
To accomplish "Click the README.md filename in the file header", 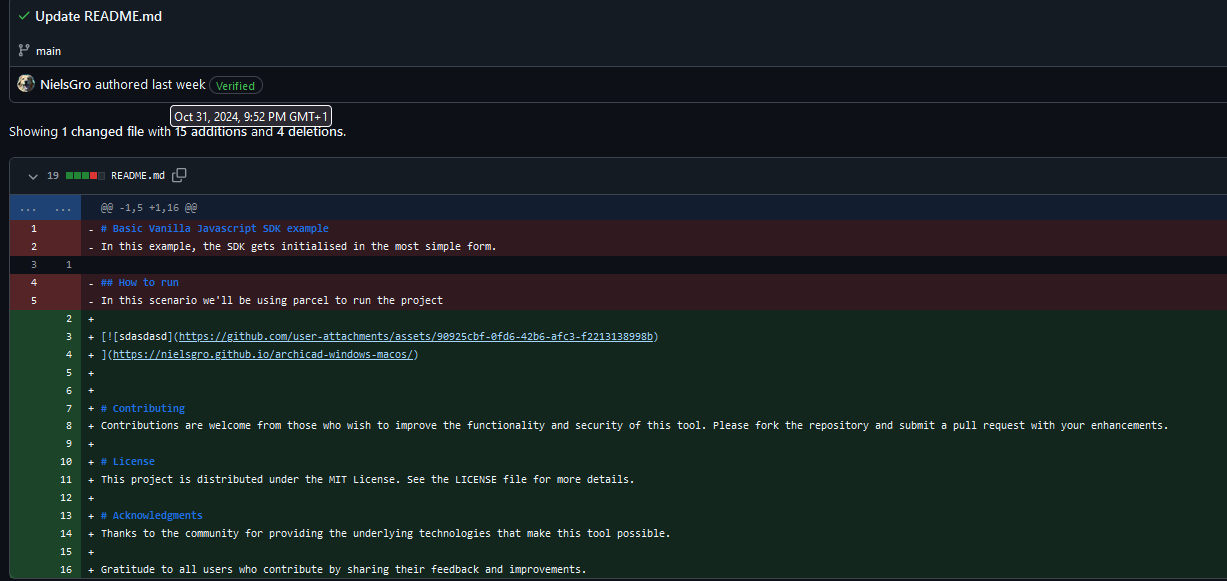I will tap(137, 175).
